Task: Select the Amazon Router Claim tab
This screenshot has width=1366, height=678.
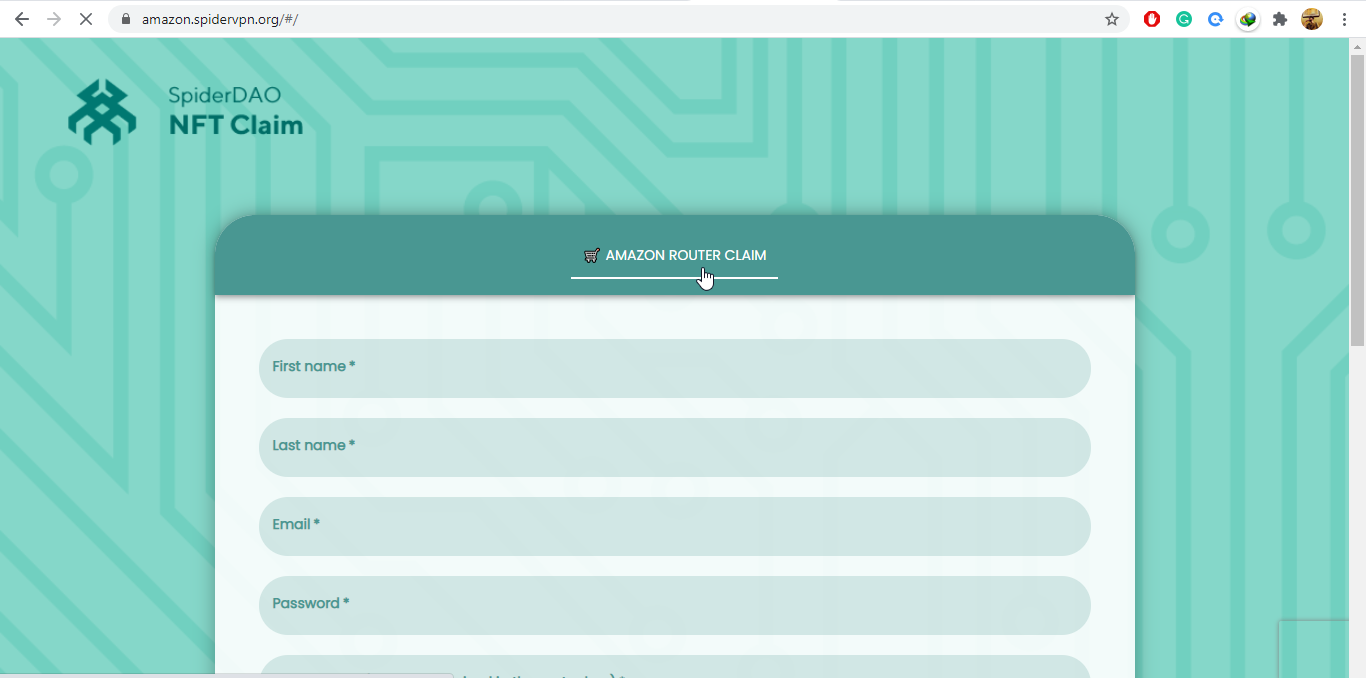Action: pos(675,256)
